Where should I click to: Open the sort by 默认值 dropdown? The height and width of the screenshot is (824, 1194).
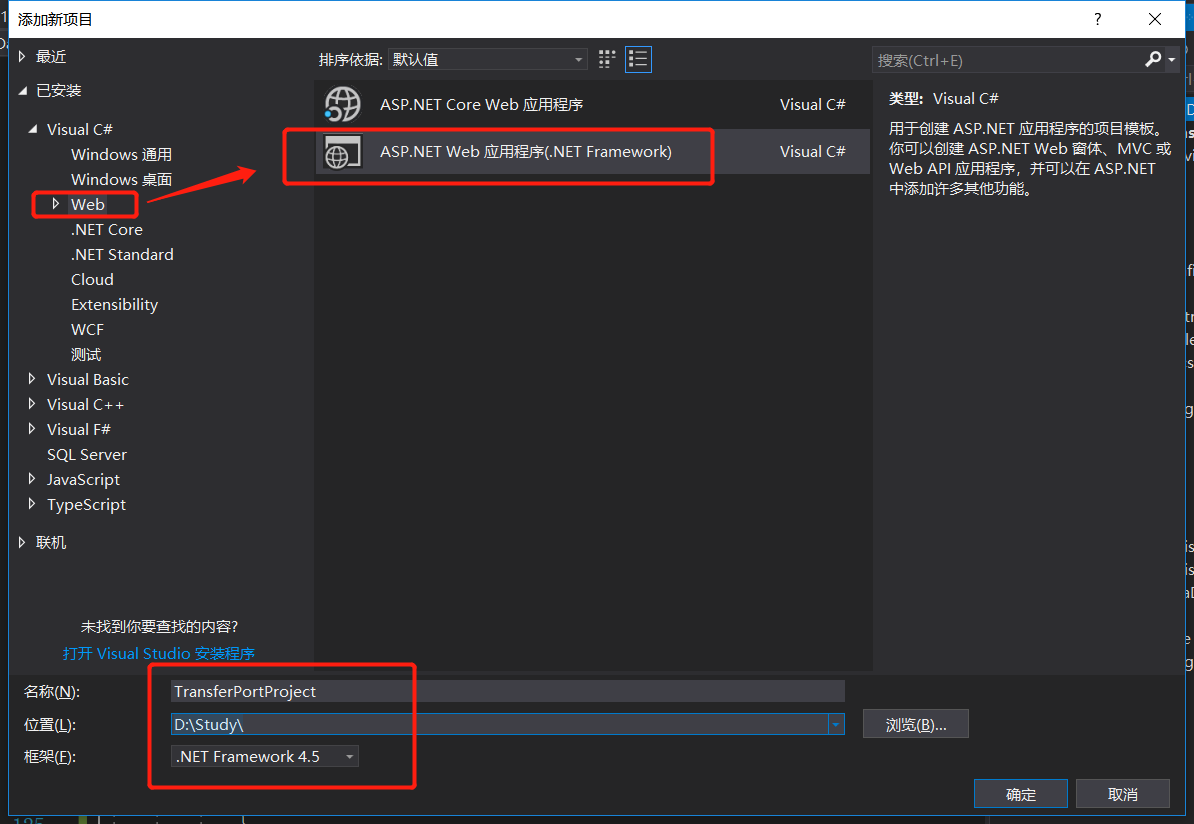click(x=487, y=59)
